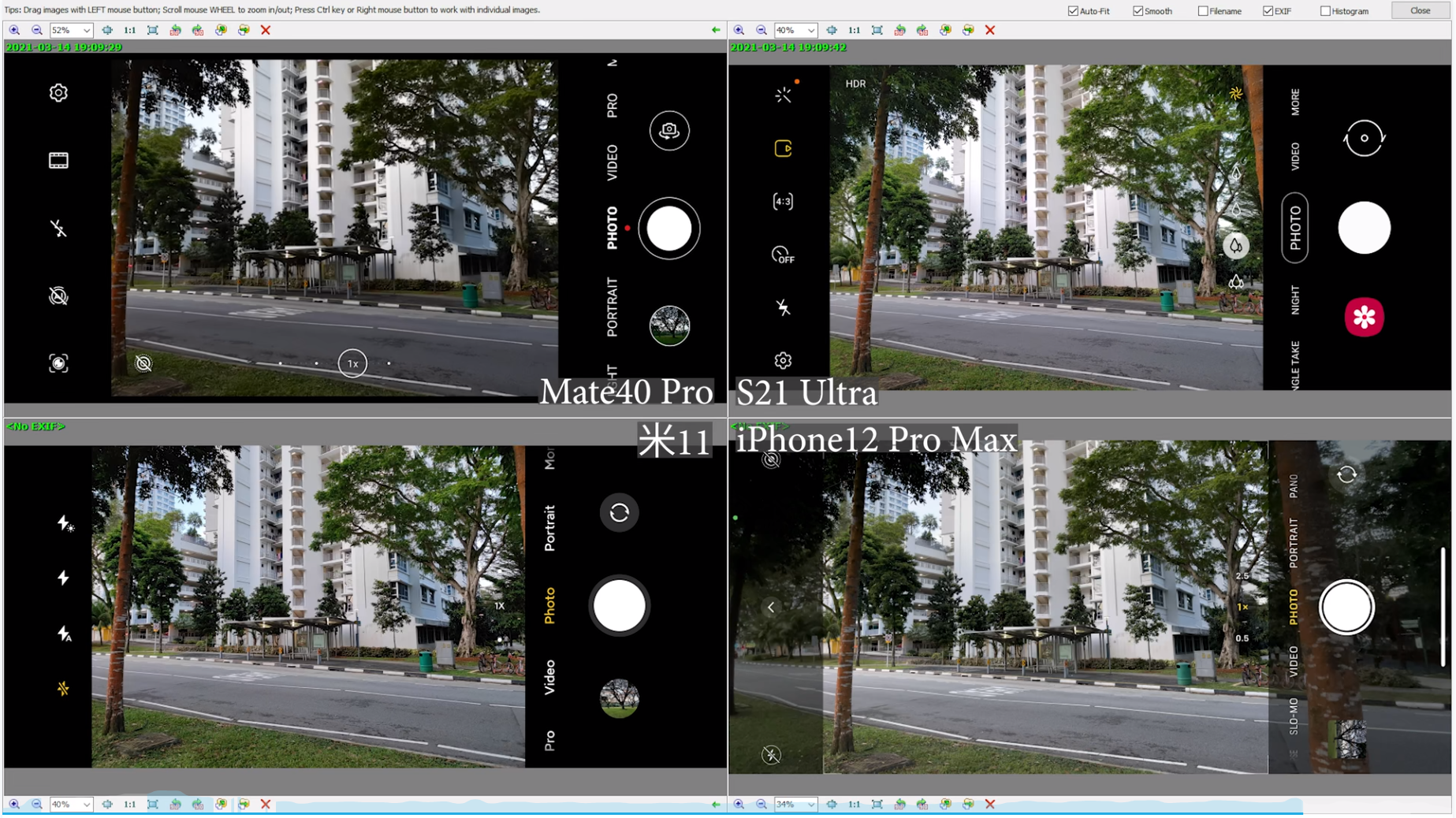
Task: Click the '2021-03-14 19:09:29' EXIF timestamp
Action: tap(64, 47)
